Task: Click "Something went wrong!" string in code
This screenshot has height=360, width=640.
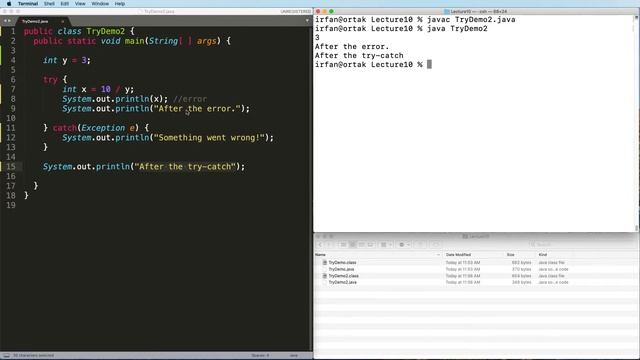Action: coord(209,138)
